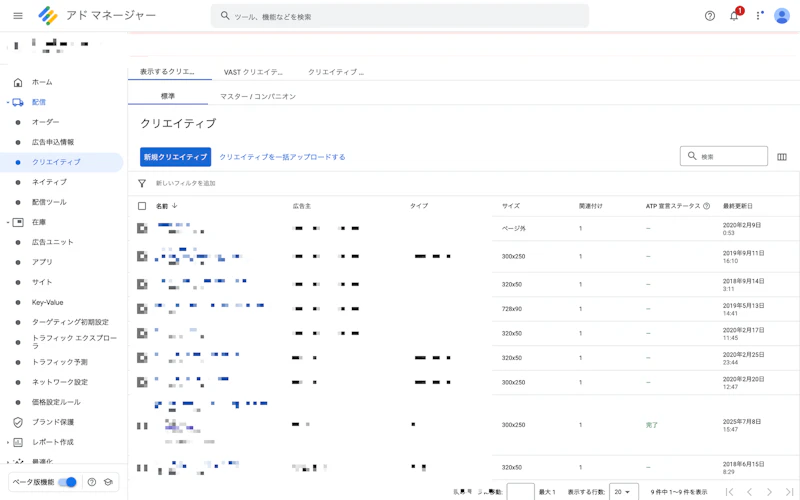Open 配信ツール in the sidebar
This screenshot has height=500, width=800.
49,202
